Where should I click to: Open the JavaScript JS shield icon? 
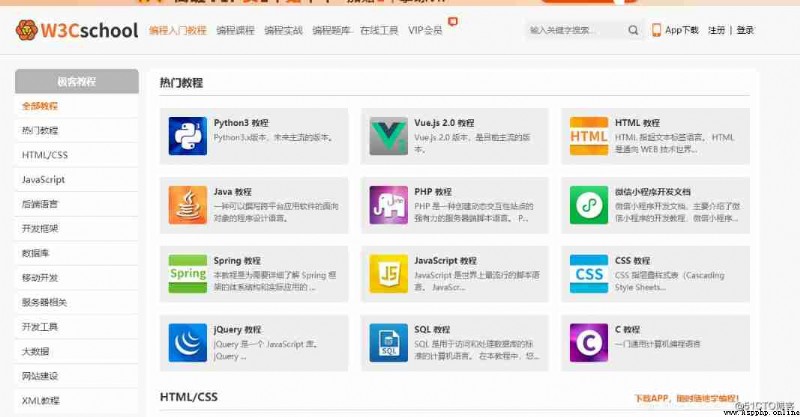[388, 274]
